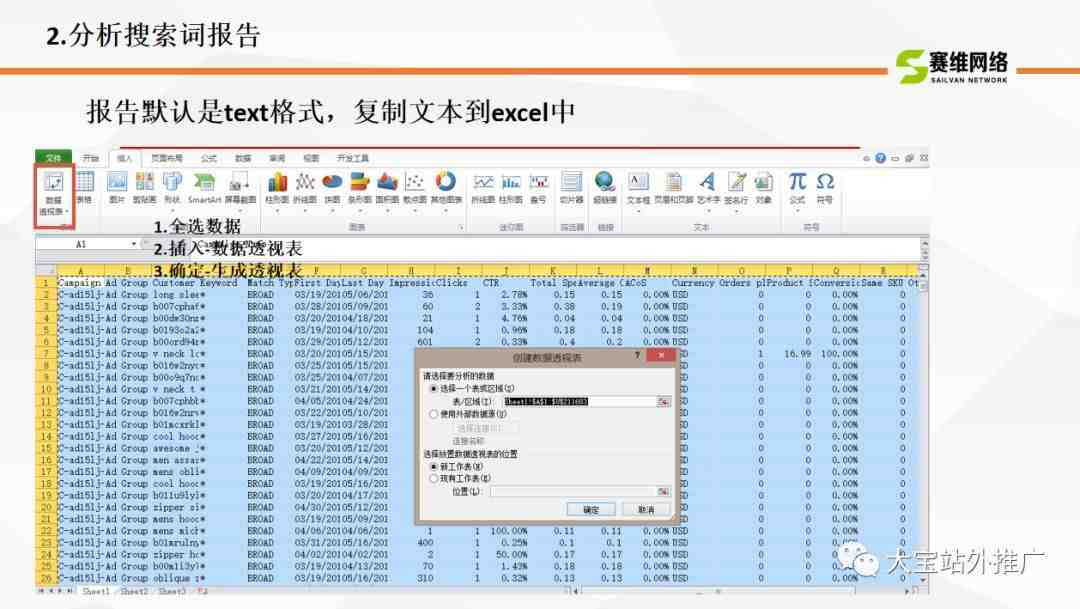Switch to the 开始 Home tab
1080x609 pixels.
(x=91, y=158)
